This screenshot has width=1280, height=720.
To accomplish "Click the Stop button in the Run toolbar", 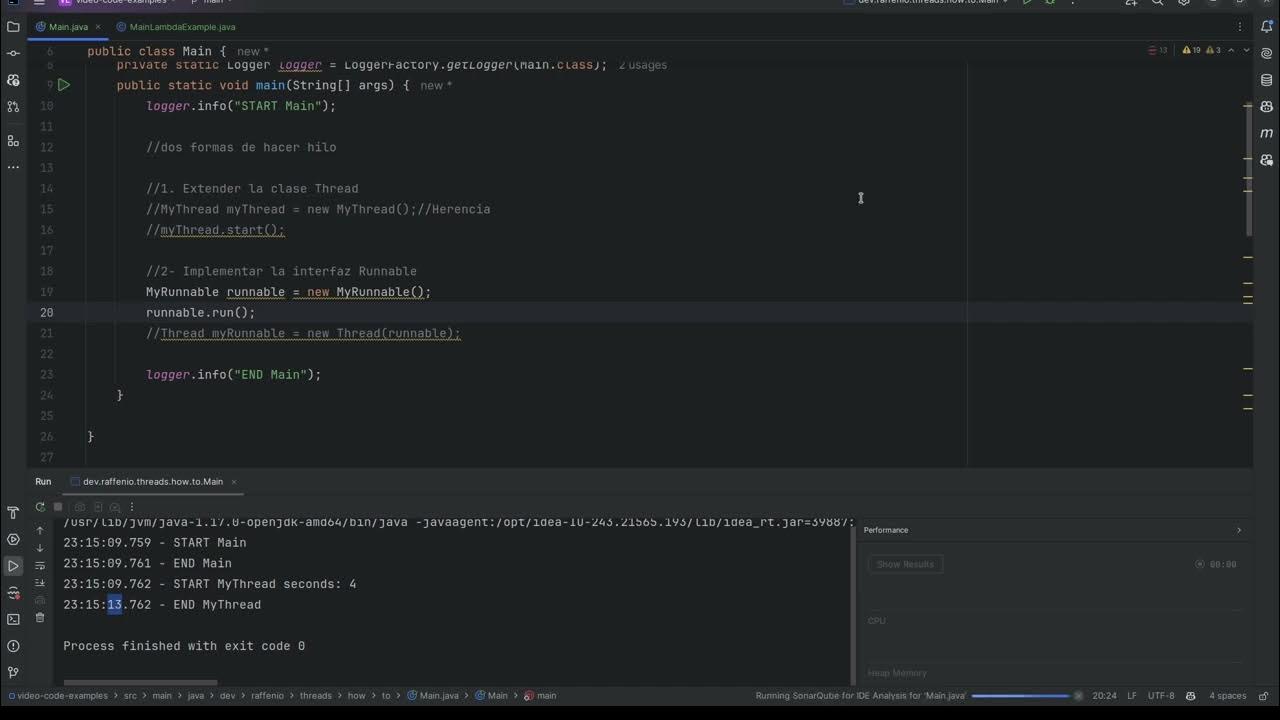I will tap(58, 507).
